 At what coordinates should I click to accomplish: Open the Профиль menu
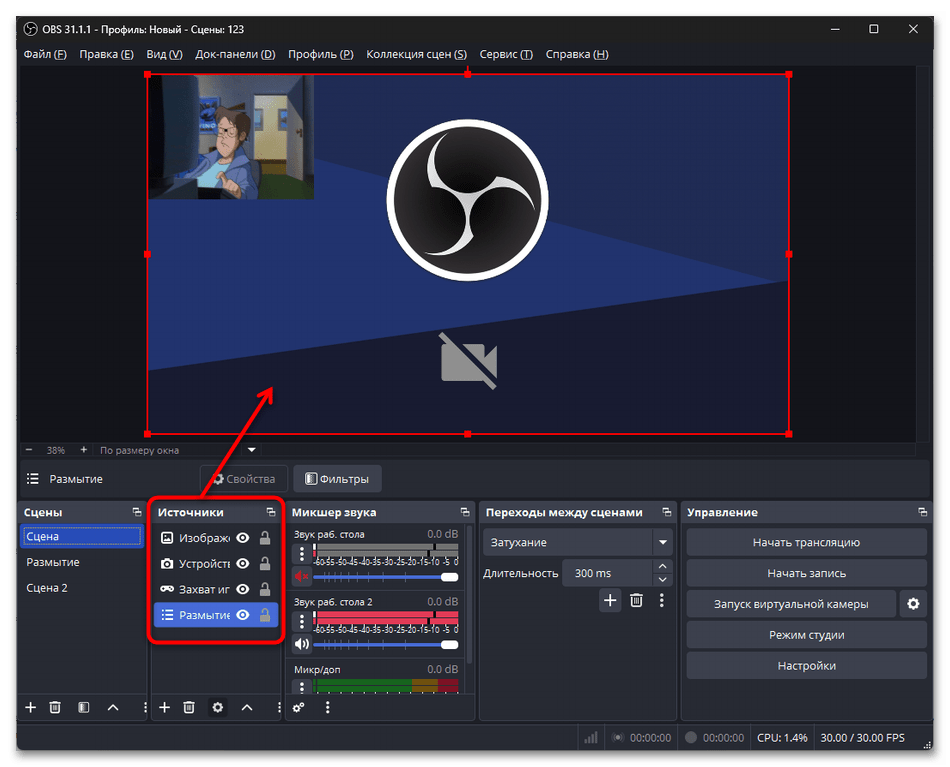(x=321, y=54)
